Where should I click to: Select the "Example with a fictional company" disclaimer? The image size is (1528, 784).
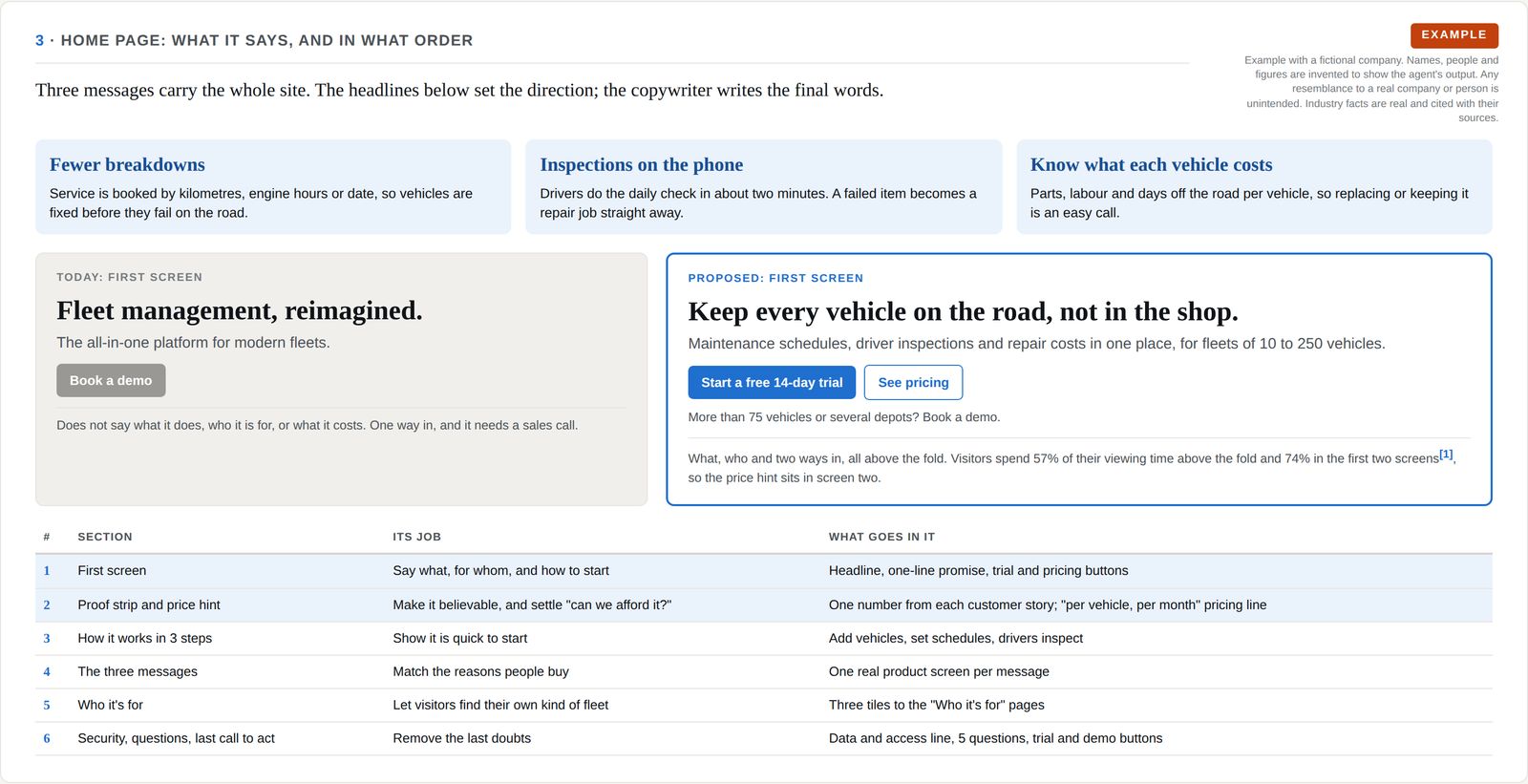coord(1371,89)
